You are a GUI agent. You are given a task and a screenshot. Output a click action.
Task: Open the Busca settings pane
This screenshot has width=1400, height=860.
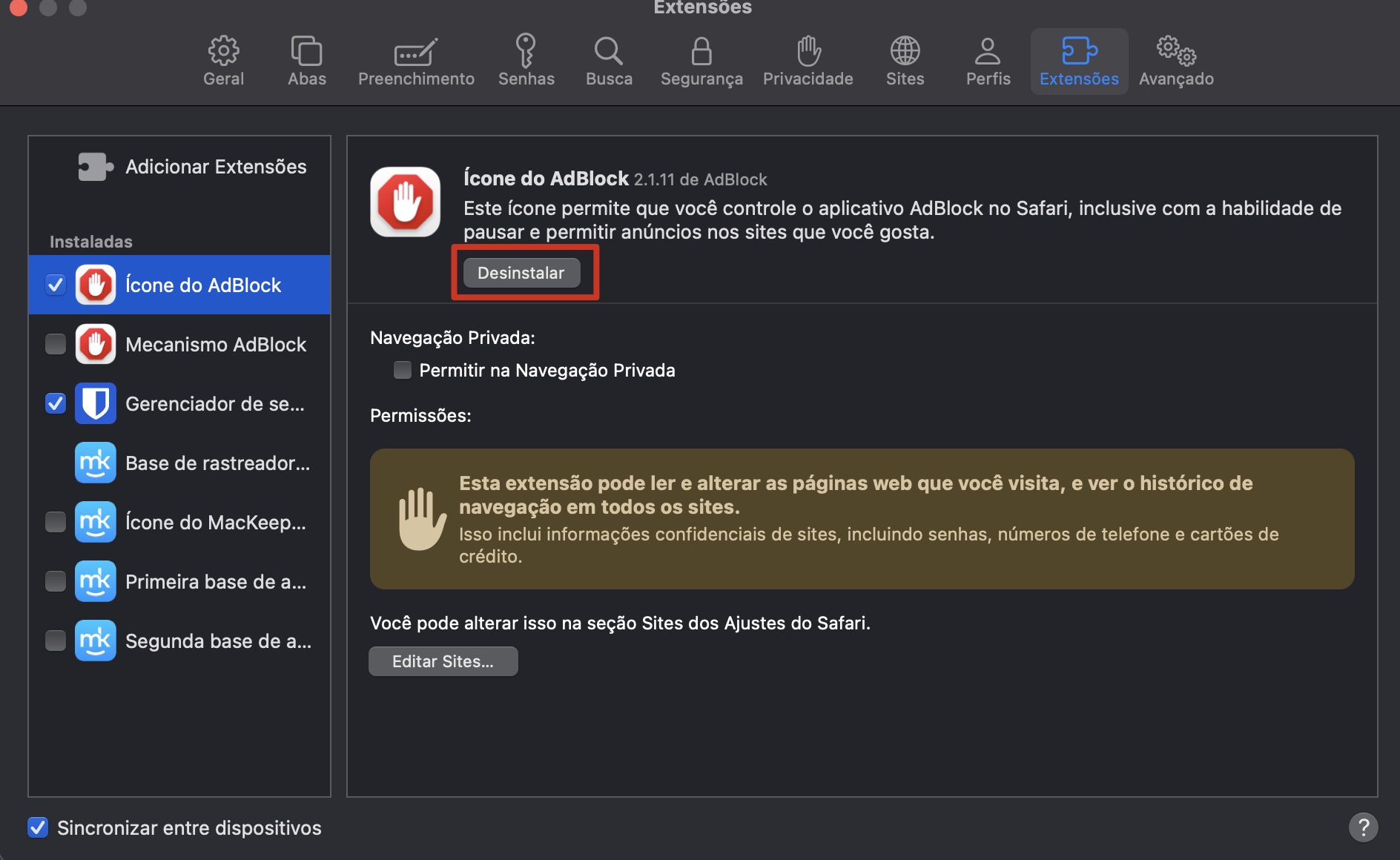[608, 61]
